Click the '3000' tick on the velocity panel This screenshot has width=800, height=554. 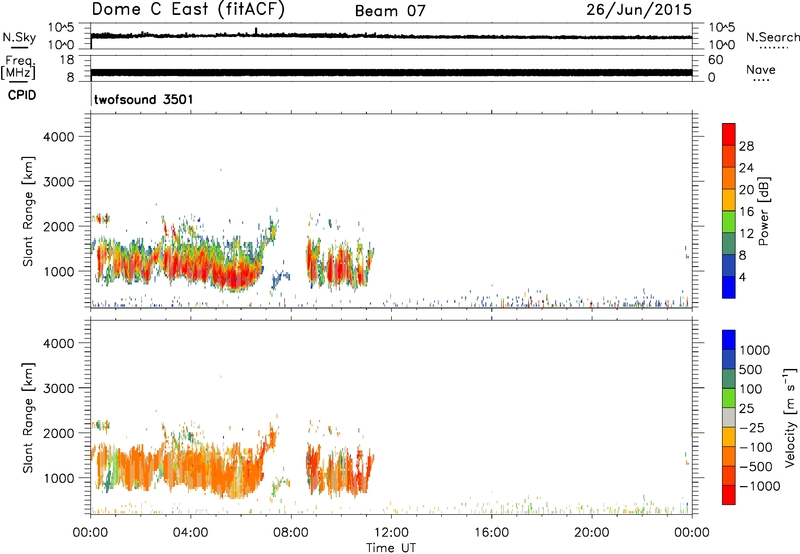click(59, 388)
